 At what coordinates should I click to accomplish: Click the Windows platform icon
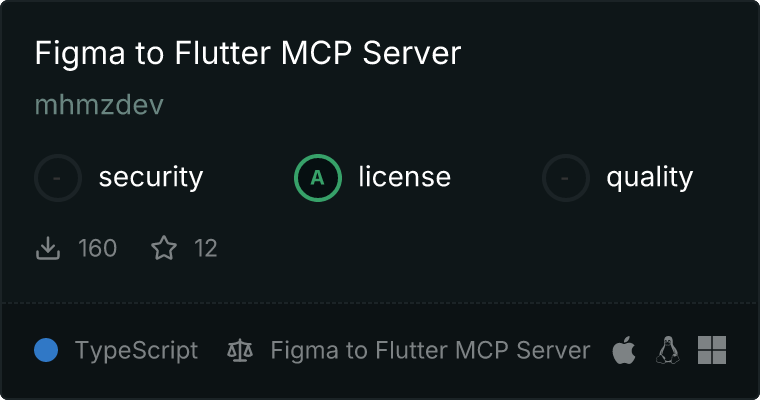[711, 351]
